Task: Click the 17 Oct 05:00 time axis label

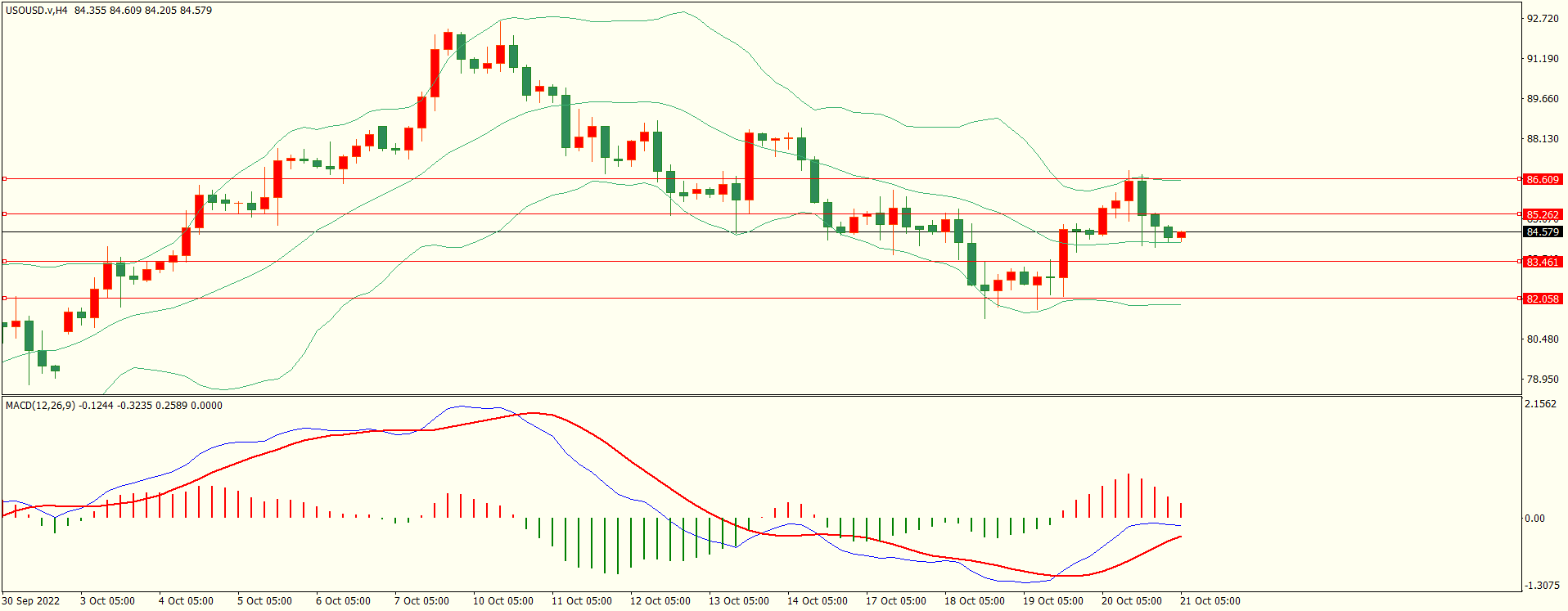Action: point(895,601)
